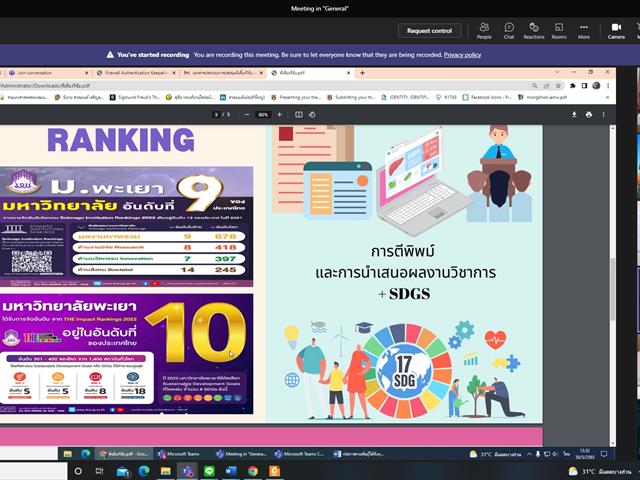Viewport: 640px width, 480px height.
Task: Open Teams from the local taskbar
Action: coord(187,471)
